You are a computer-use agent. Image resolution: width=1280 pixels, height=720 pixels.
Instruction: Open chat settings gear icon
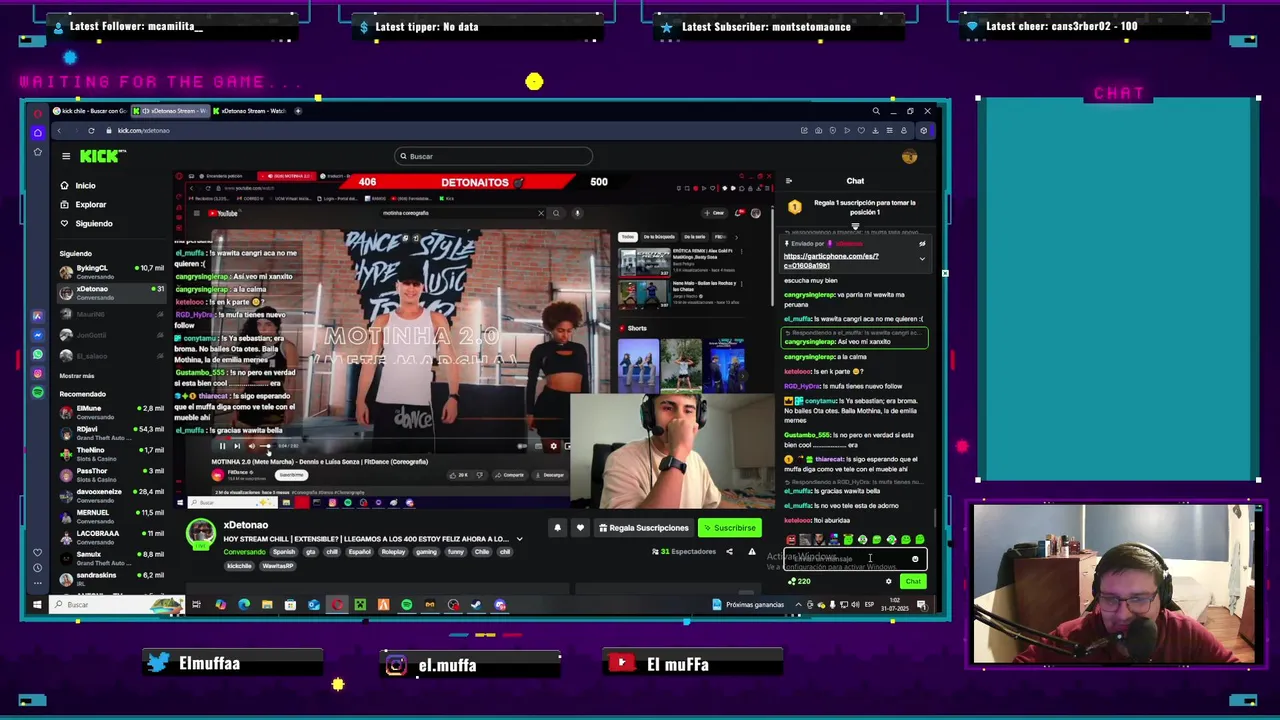tap(888, 581)
